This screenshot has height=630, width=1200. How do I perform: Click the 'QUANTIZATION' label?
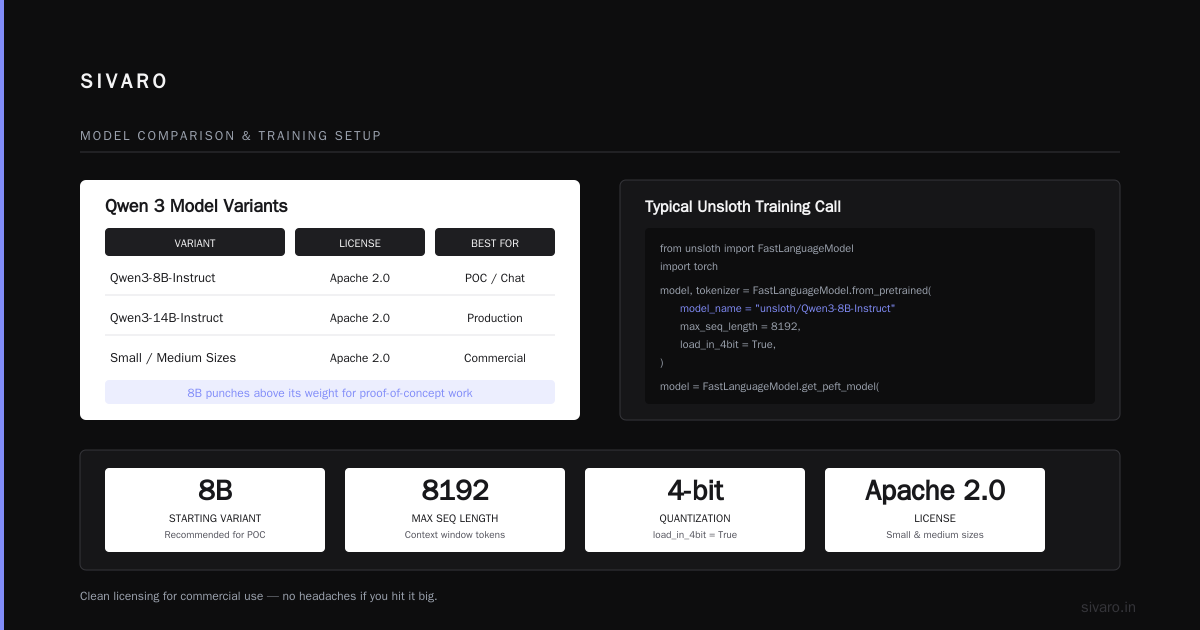(x=695, y=518)
